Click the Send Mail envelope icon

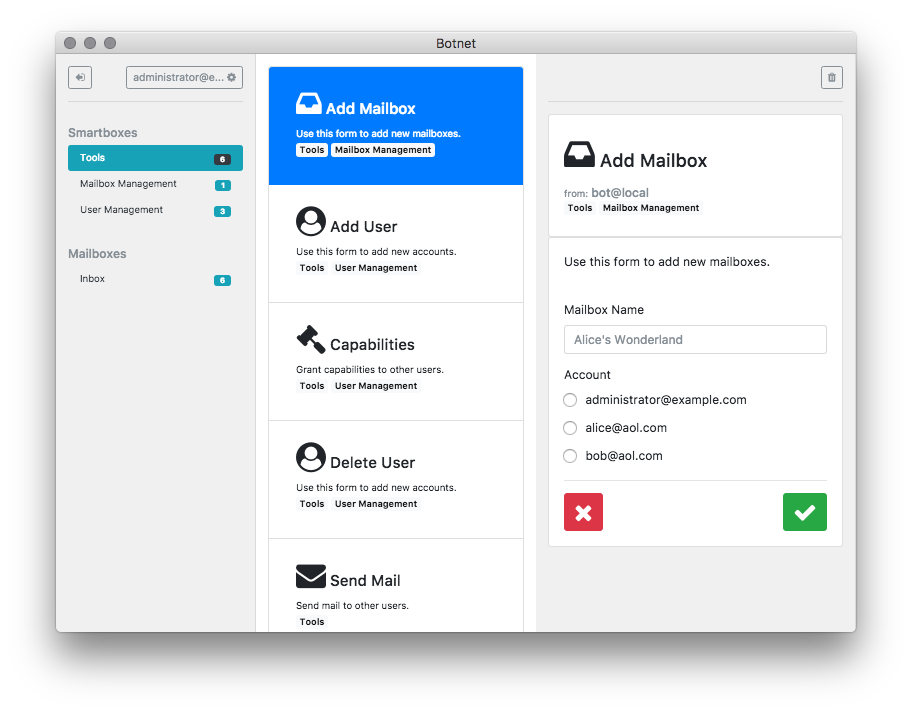(x=311, y=576)
